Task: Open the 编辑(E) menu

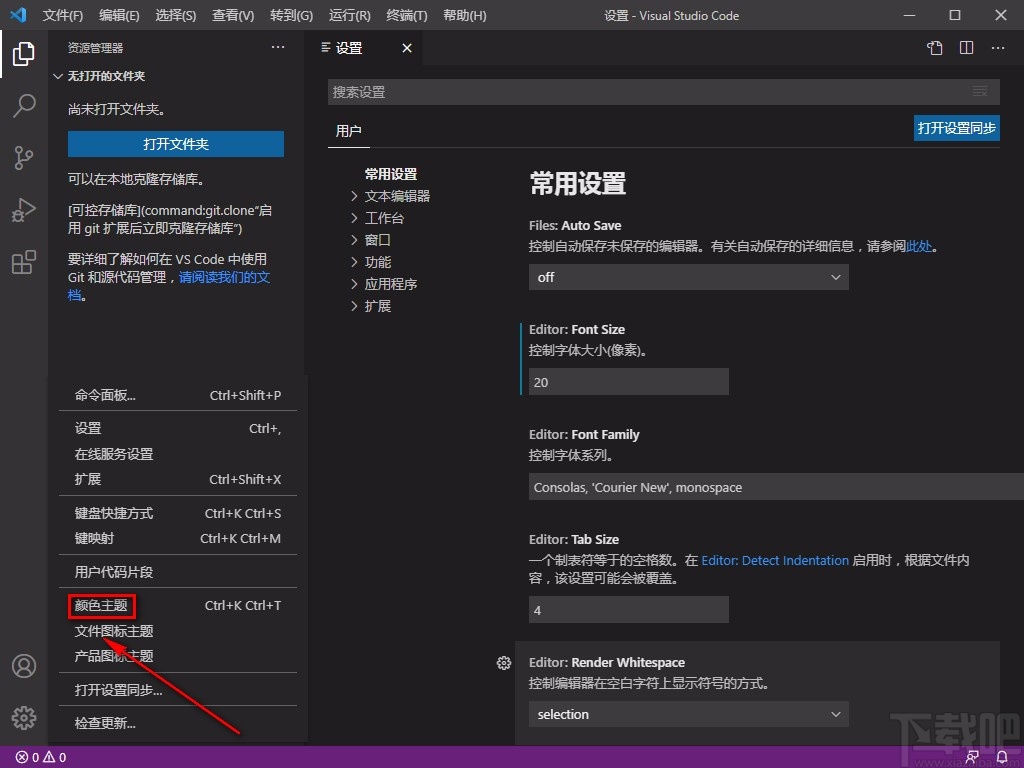Action: [119, 15]
